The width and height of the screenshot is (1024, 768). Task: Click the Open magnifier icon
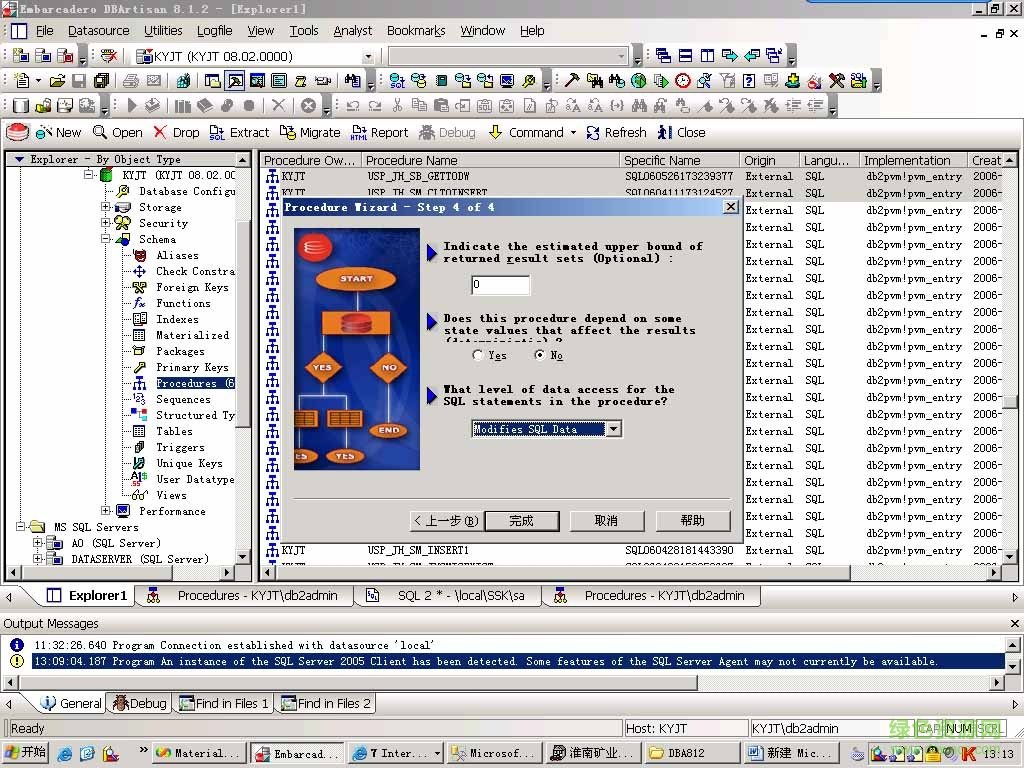[x=100, y=132]
